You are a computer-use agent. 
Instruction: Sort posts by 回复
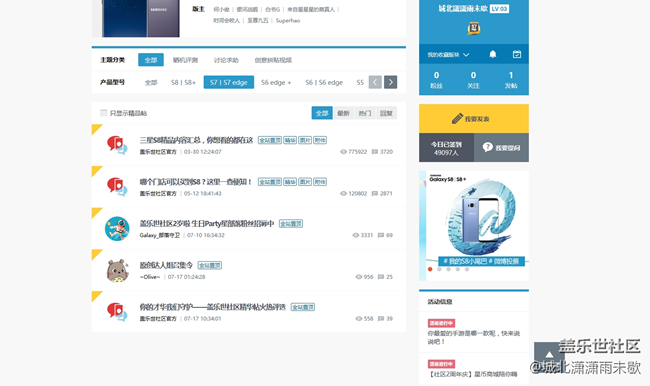point(386,113)
